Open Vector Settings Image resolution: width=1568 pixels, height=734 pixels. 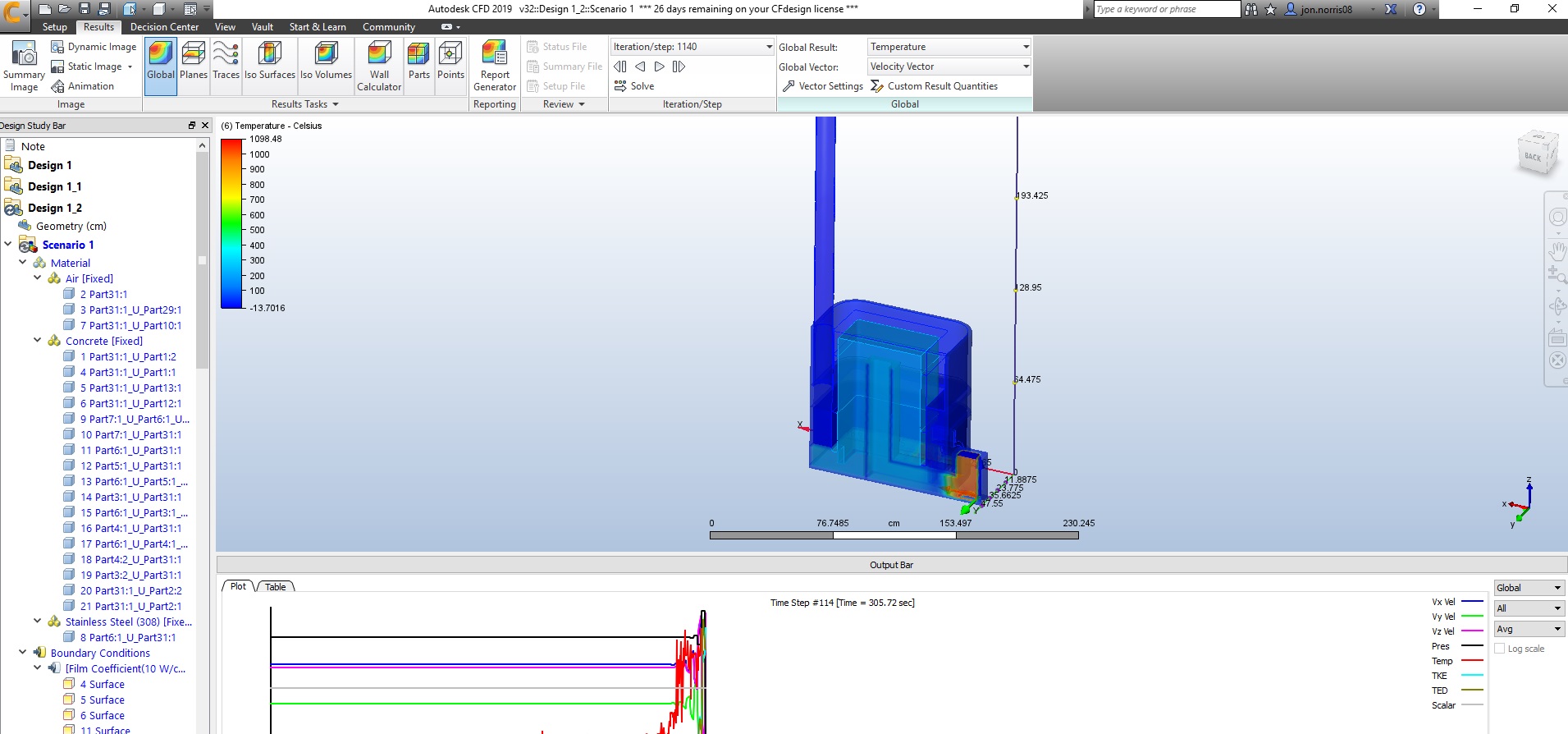[x=823, y=86]
